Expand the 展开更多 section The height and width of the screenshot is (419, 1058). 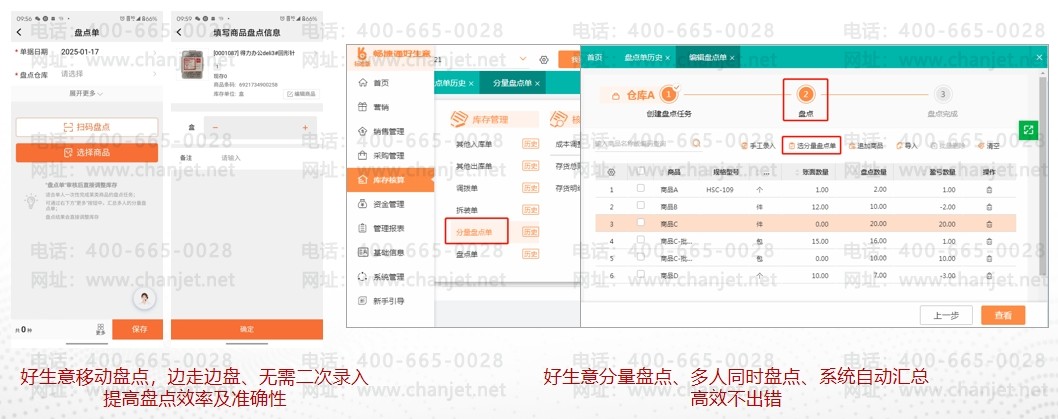click(x=87, y=93)
